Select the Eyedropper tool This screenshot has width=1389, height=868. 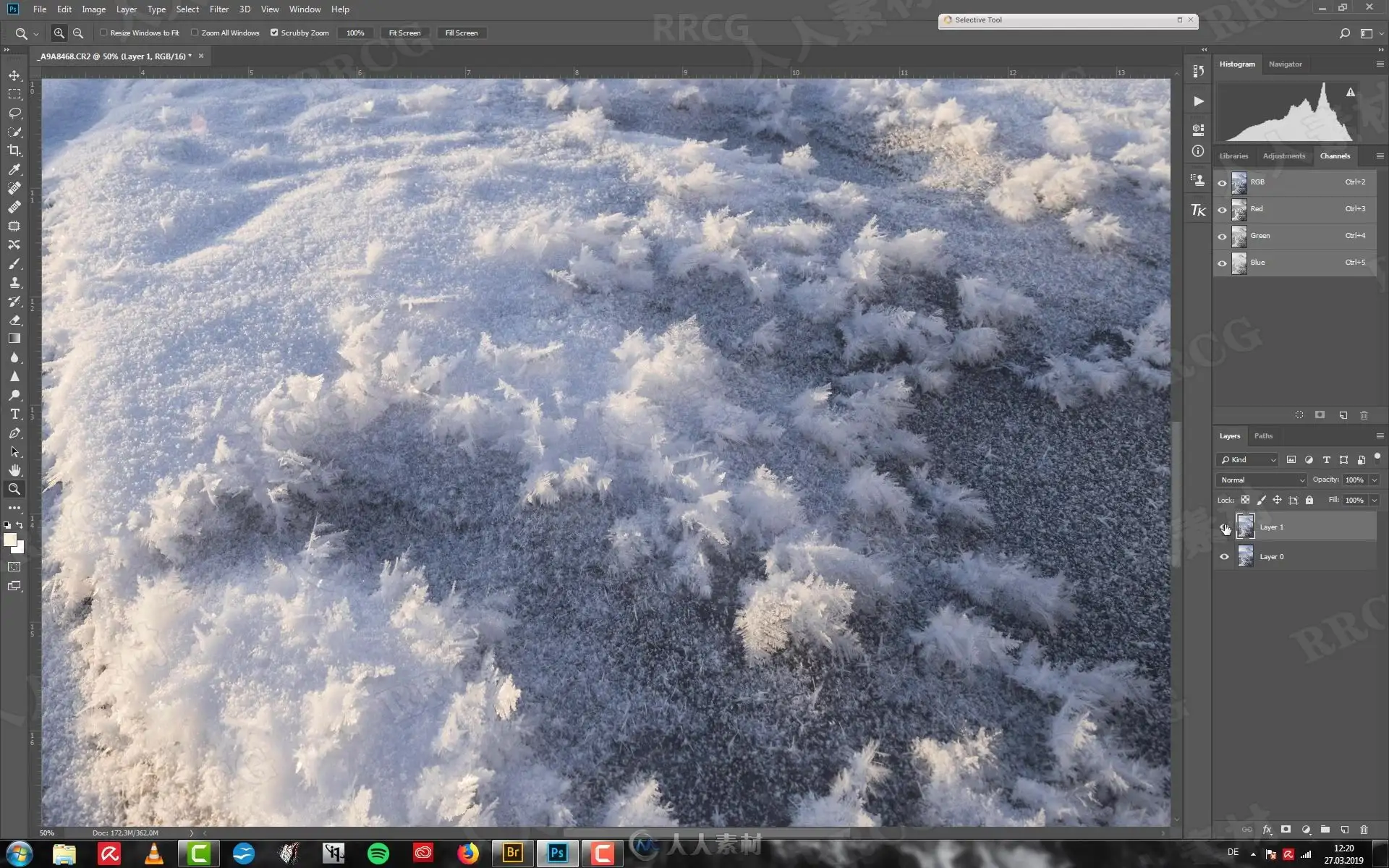point(14,169)
